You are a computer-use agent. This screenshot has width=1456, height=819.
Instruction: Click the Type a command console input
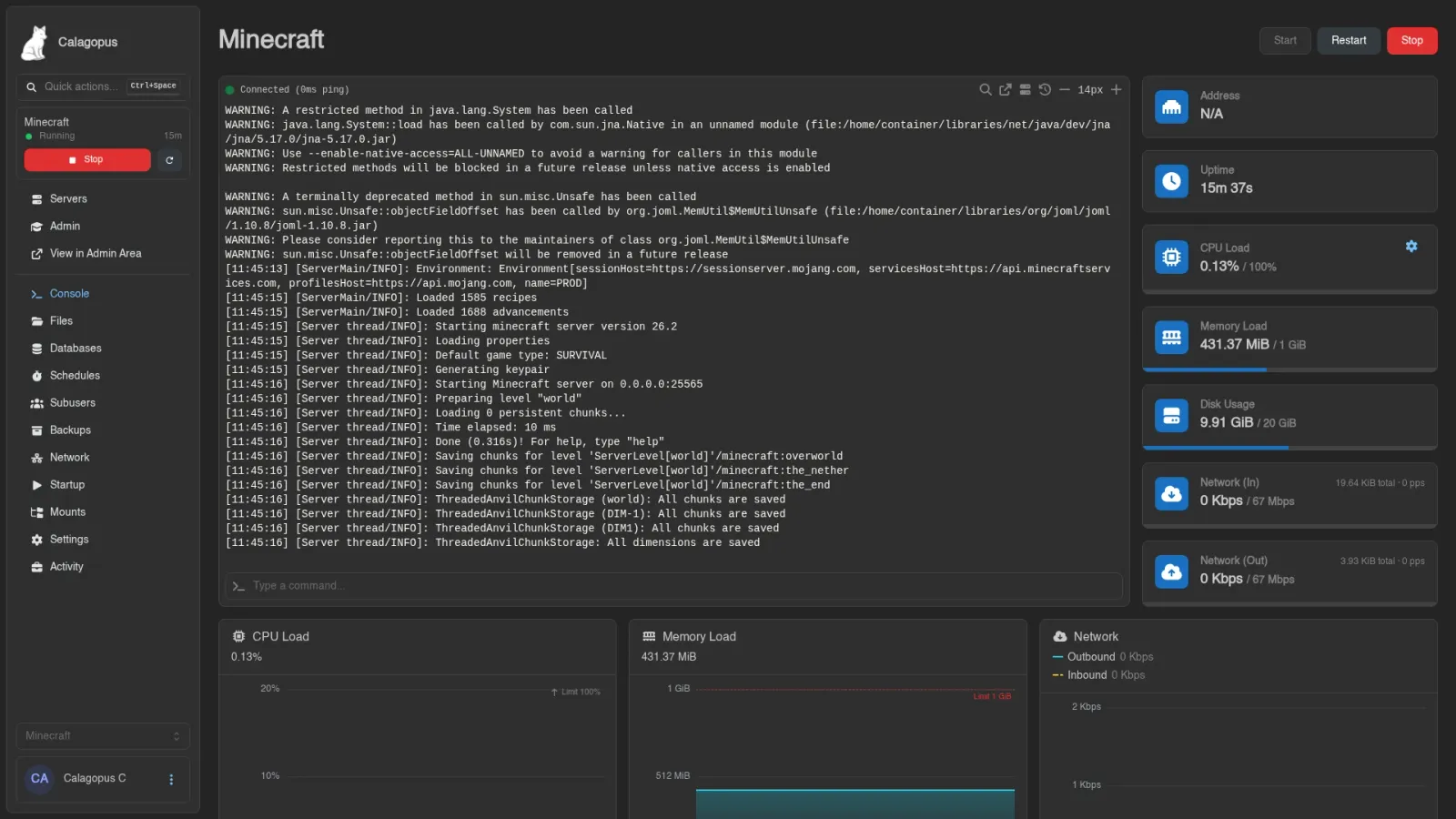[x=673, y=586]
